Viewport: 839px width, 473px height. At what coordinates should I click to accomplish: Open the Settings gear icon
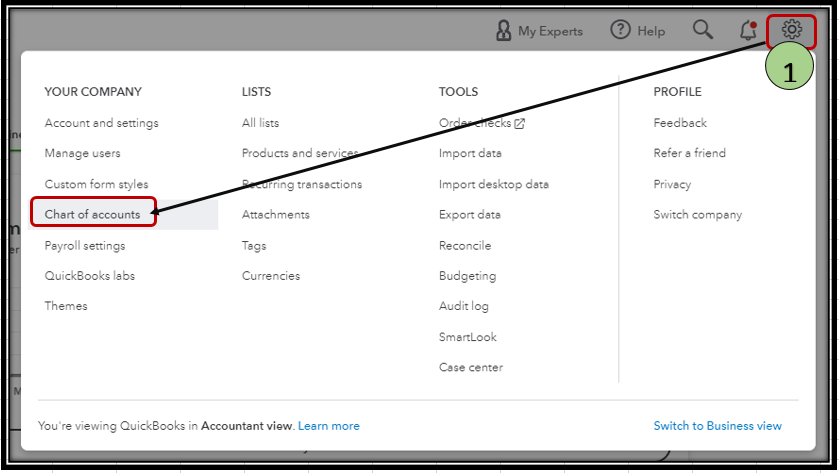(x=791, y=29)
